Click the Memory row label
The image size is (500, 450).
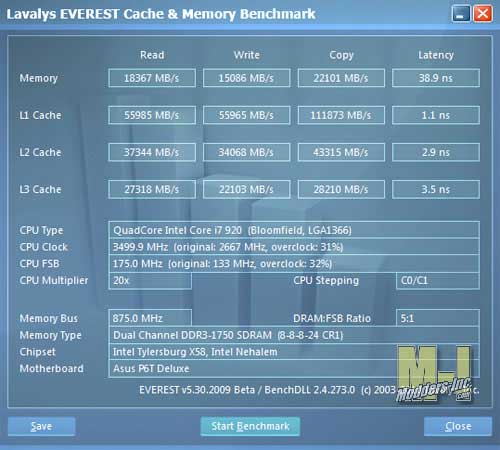point(39,78)
